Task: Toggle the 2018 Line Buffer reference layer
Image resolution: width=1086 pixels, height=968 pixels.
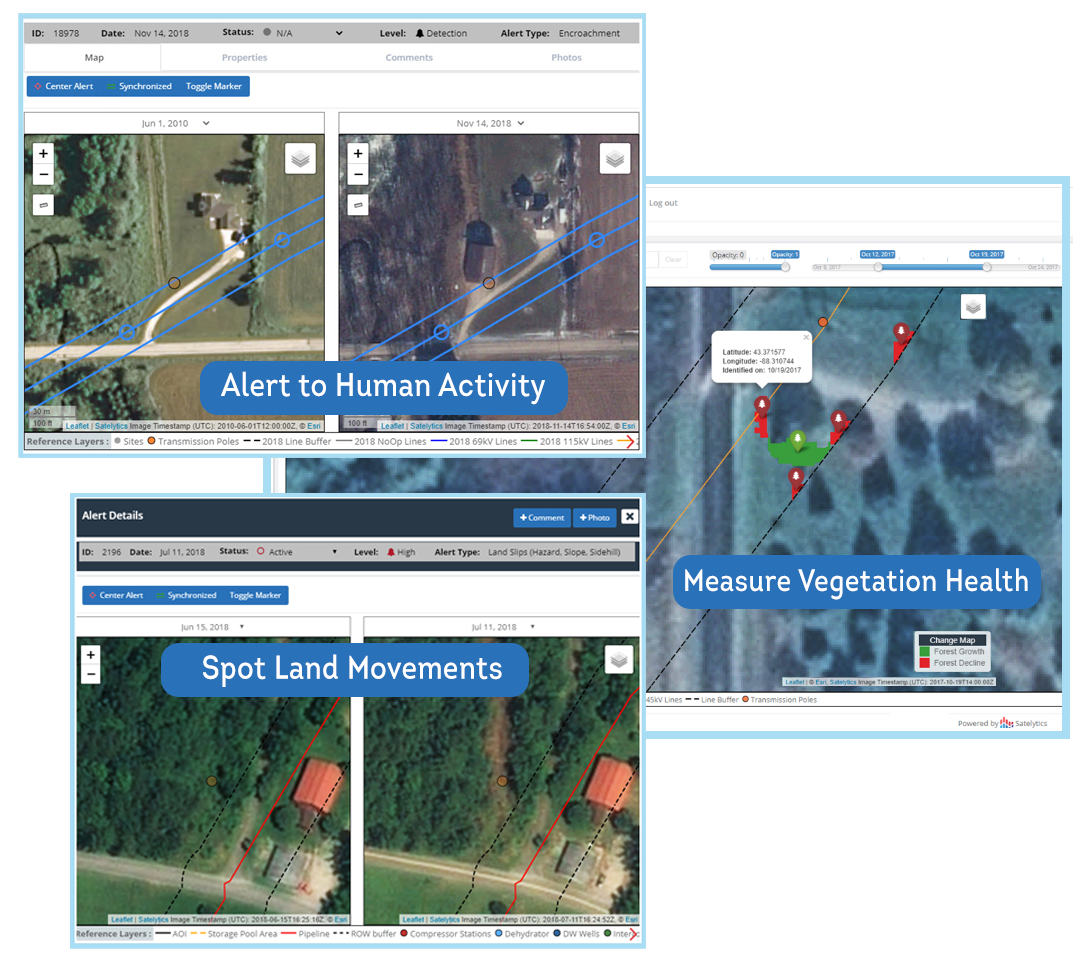Action: 287,442
